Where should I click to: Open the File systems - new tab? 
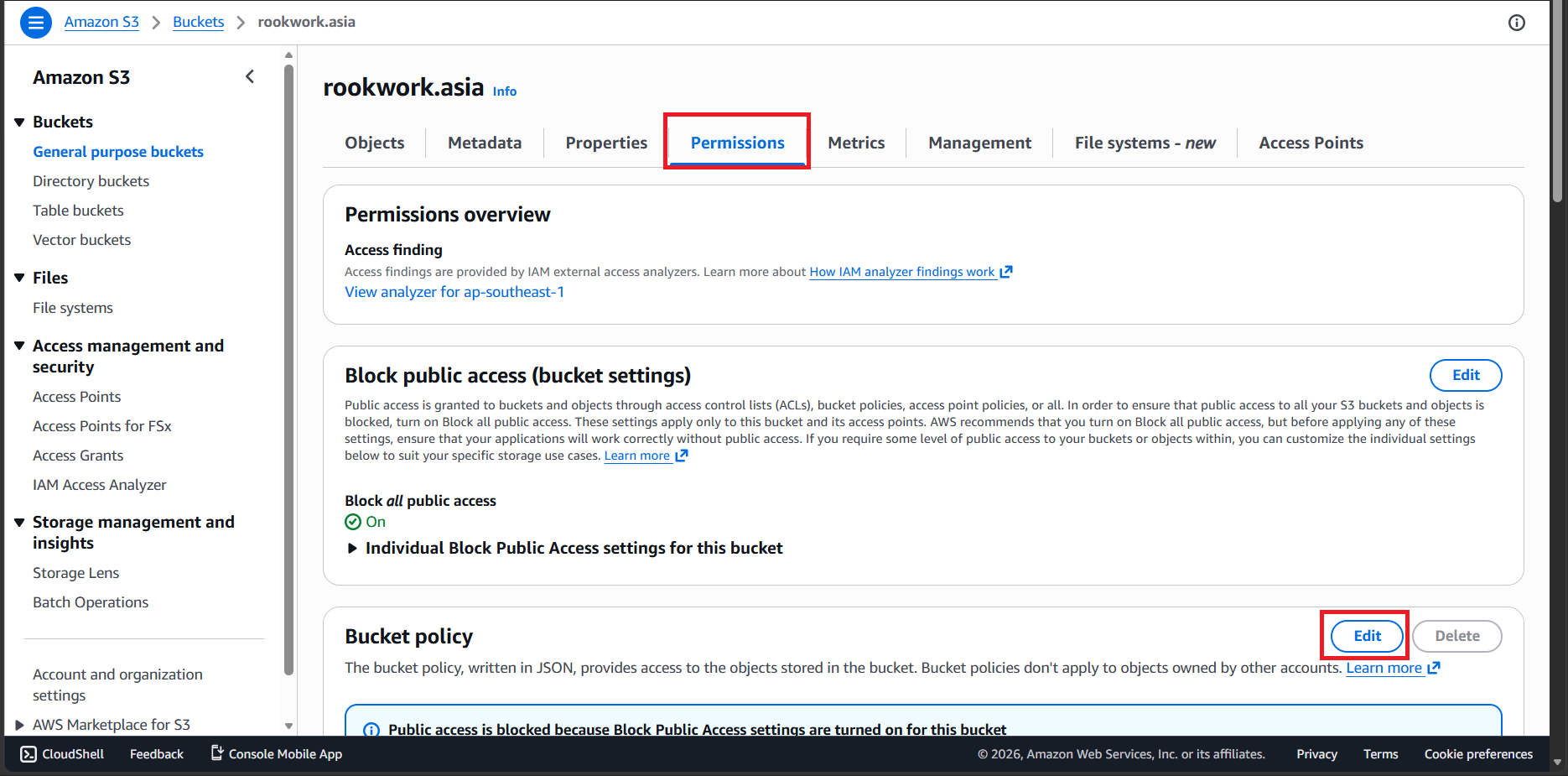click(x=1145, y=143)
